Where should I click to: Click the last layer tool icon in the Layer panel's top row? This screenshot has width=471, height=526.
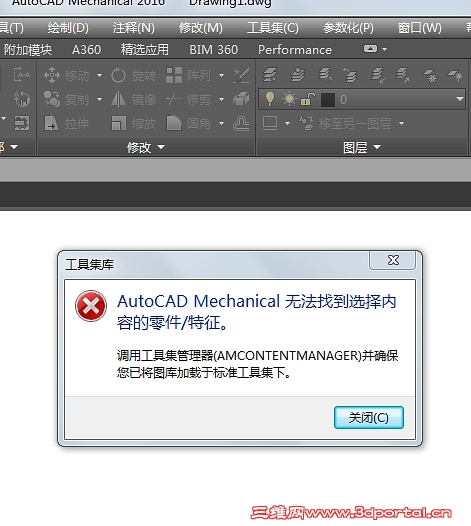pyautogui.click(x=455, y=75)
